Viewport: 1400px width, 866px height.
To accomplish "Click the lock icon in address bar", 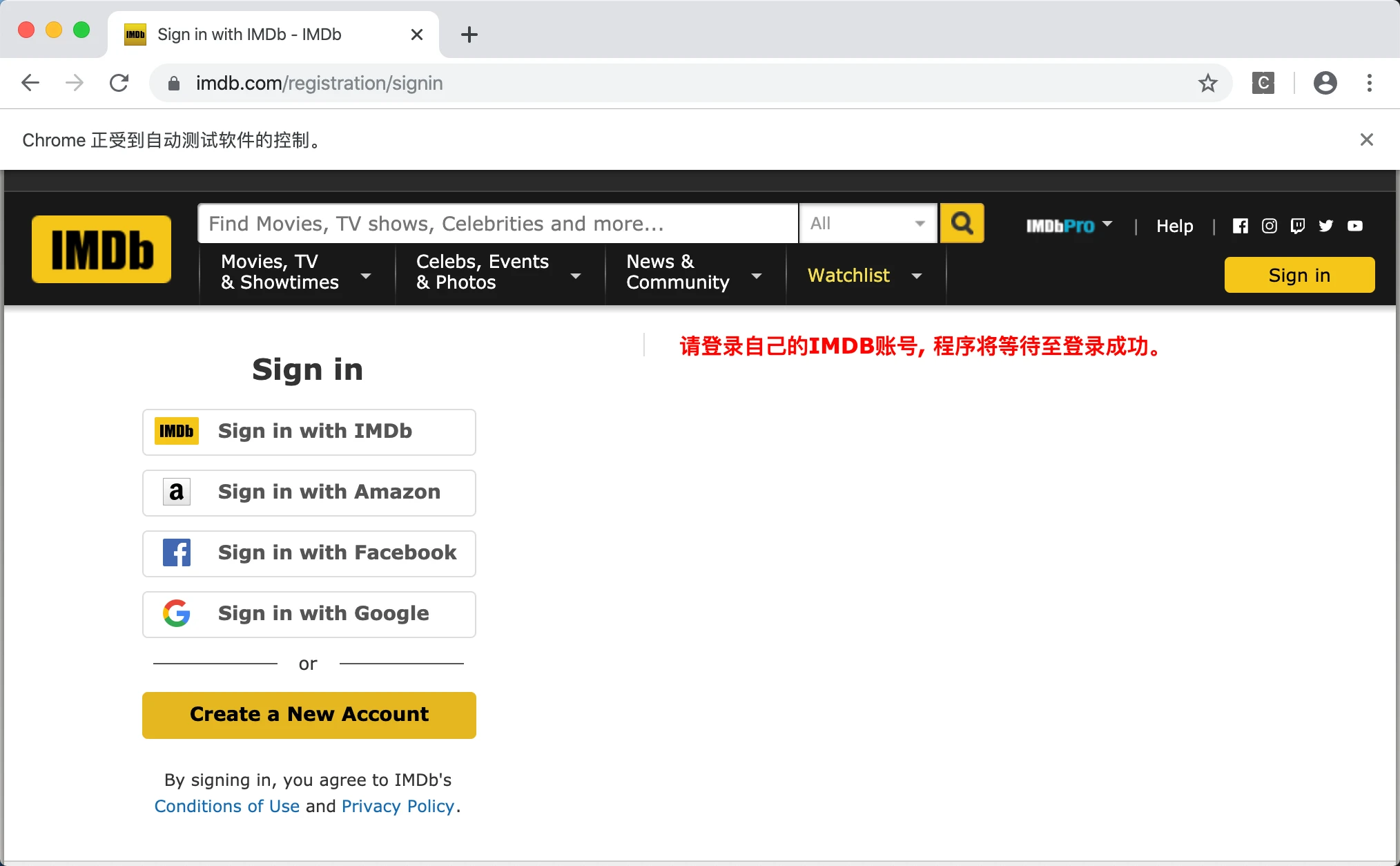I will (174, 84).
